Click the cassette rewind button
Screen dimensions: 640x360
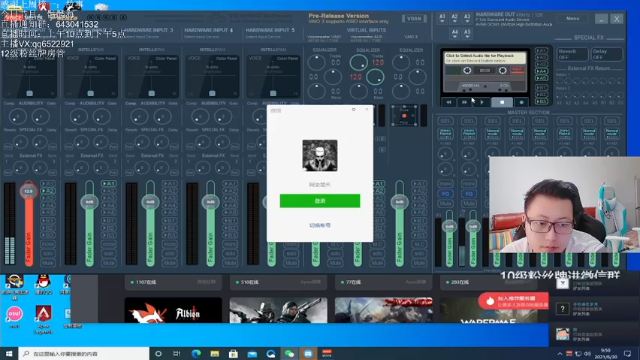click(x=449, y=102)
